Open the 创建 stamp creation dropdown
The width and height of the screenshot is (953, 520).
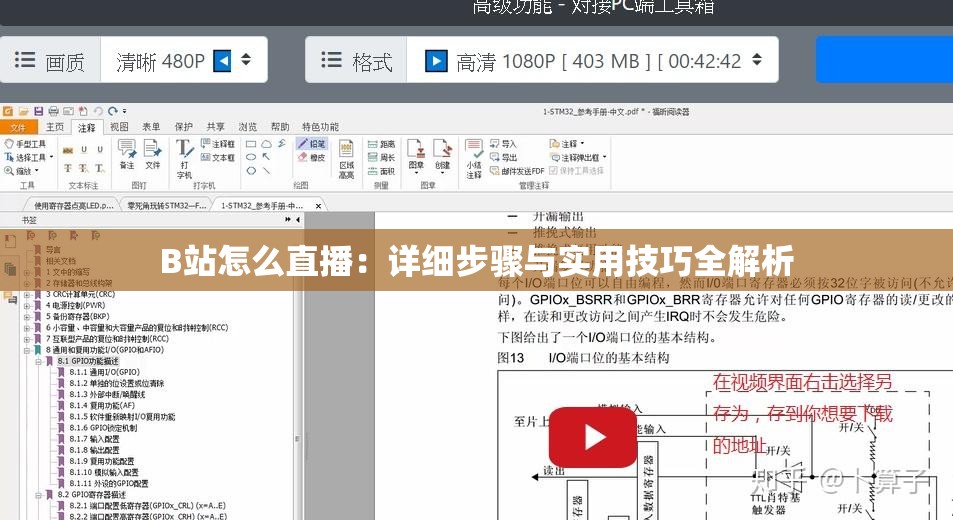[x=442, y=156]
